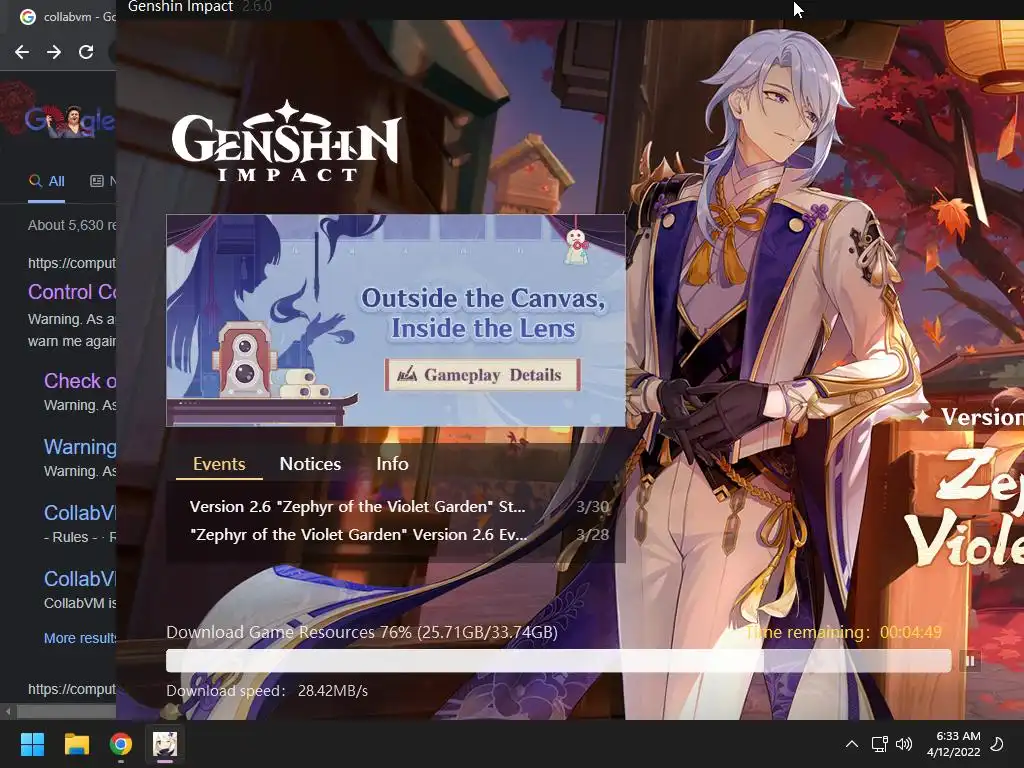Open the Check search result link
This screenshot has height=768, width=1024.
(80, 381)
